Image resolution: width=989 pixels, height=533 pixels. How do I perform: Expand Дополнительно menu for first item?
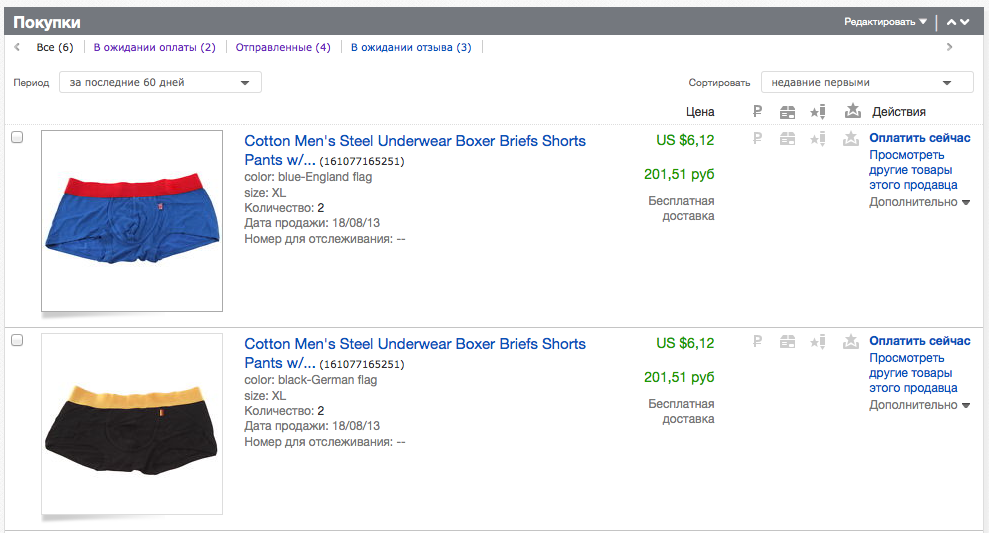pyautogui.click(x=919, y=202)
